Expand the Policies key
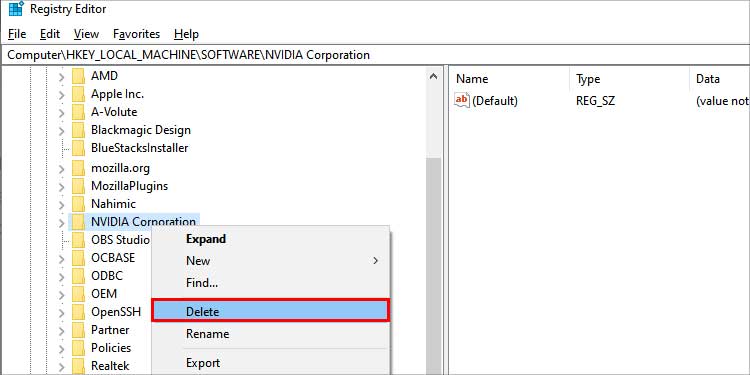The width and height of the screenshot is (750, 375). pyautogui.click(x=61, y=349)
